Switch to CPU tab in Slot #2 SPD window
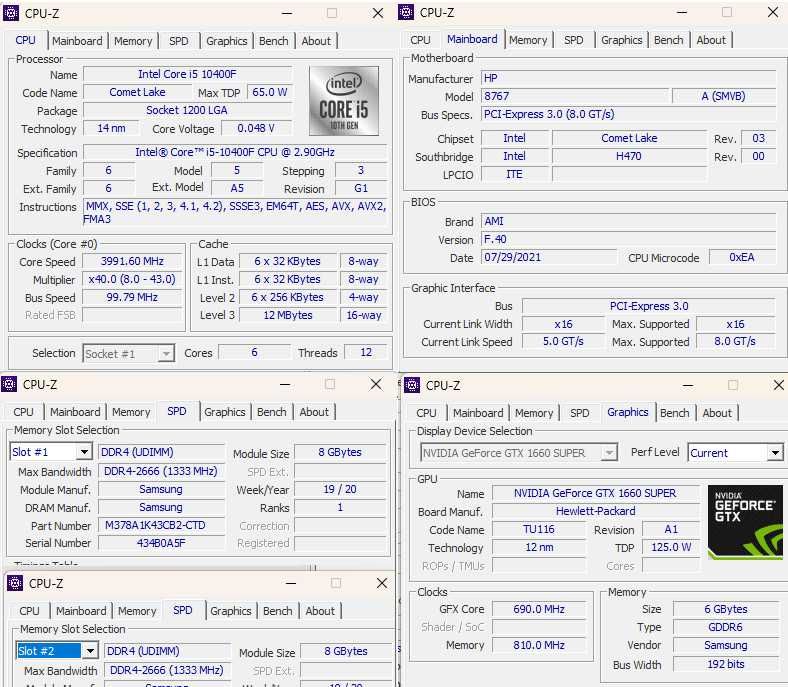 (30, 611)
